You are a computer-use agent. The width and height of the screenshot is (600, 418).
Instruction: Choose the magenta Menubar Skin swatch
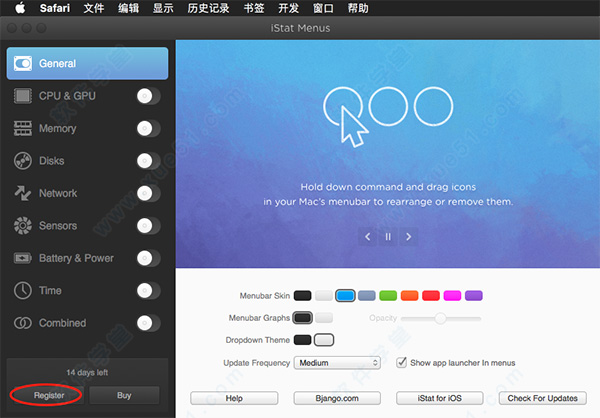452,296
